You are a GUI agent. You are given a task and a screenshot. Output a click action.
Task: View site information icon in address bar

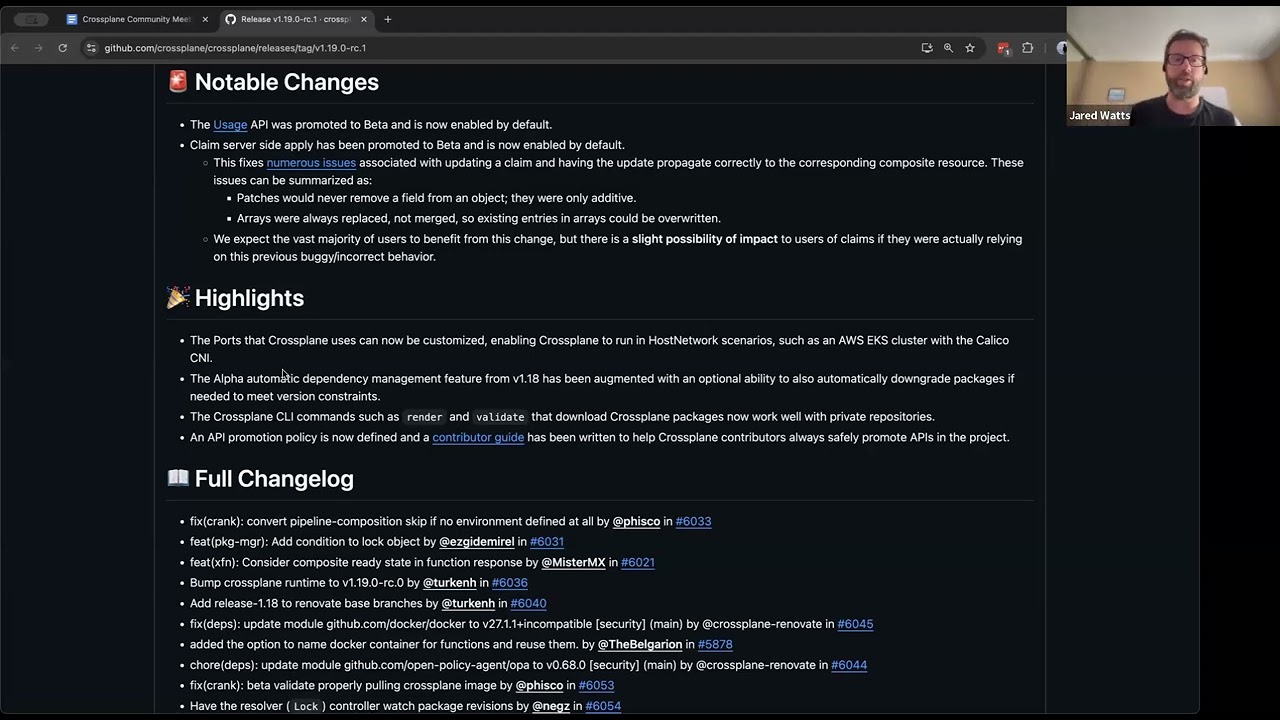point(91,48)
